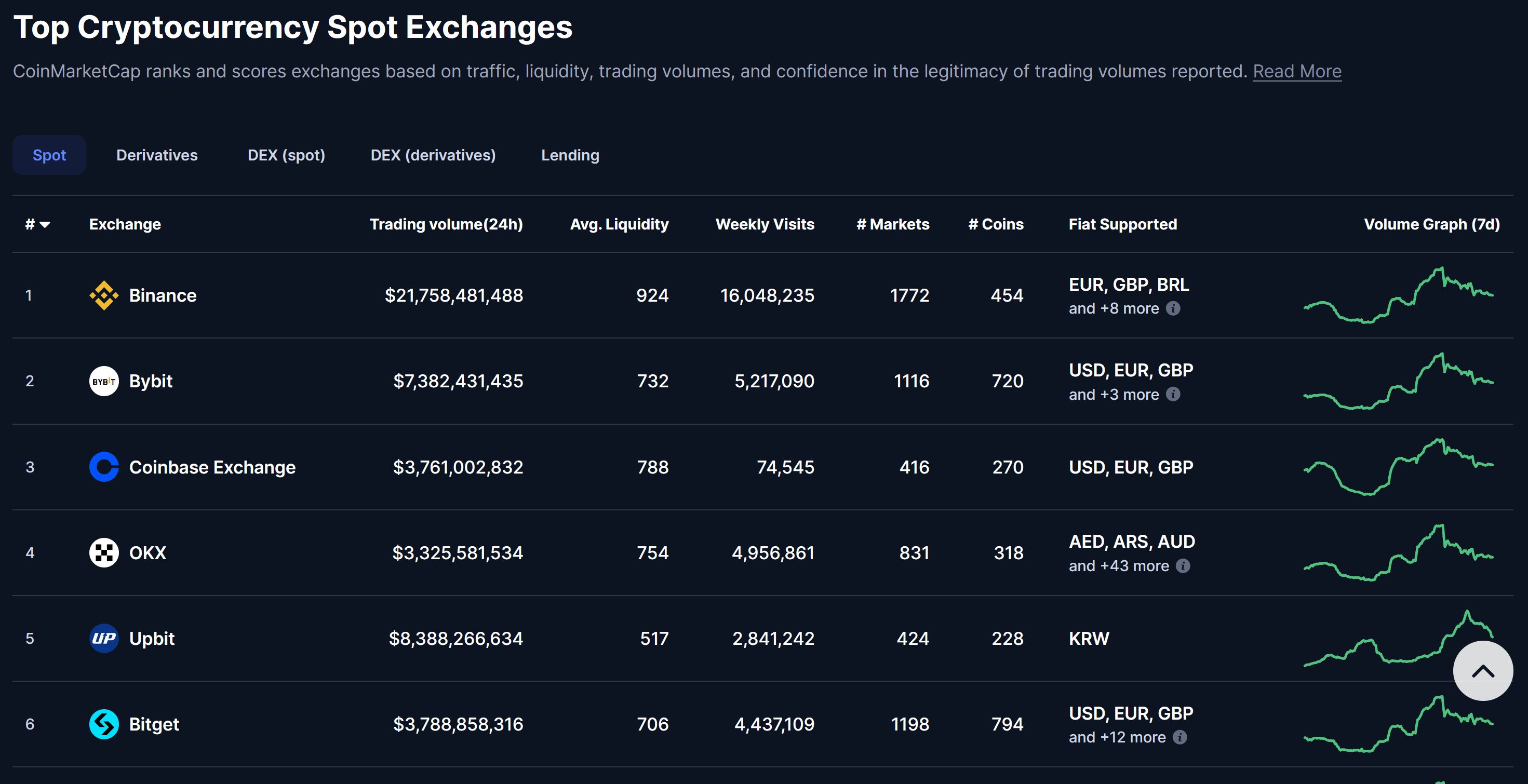Click Upbit liquidity score 517
1528x784 pixels.
[x=654, y=639]
